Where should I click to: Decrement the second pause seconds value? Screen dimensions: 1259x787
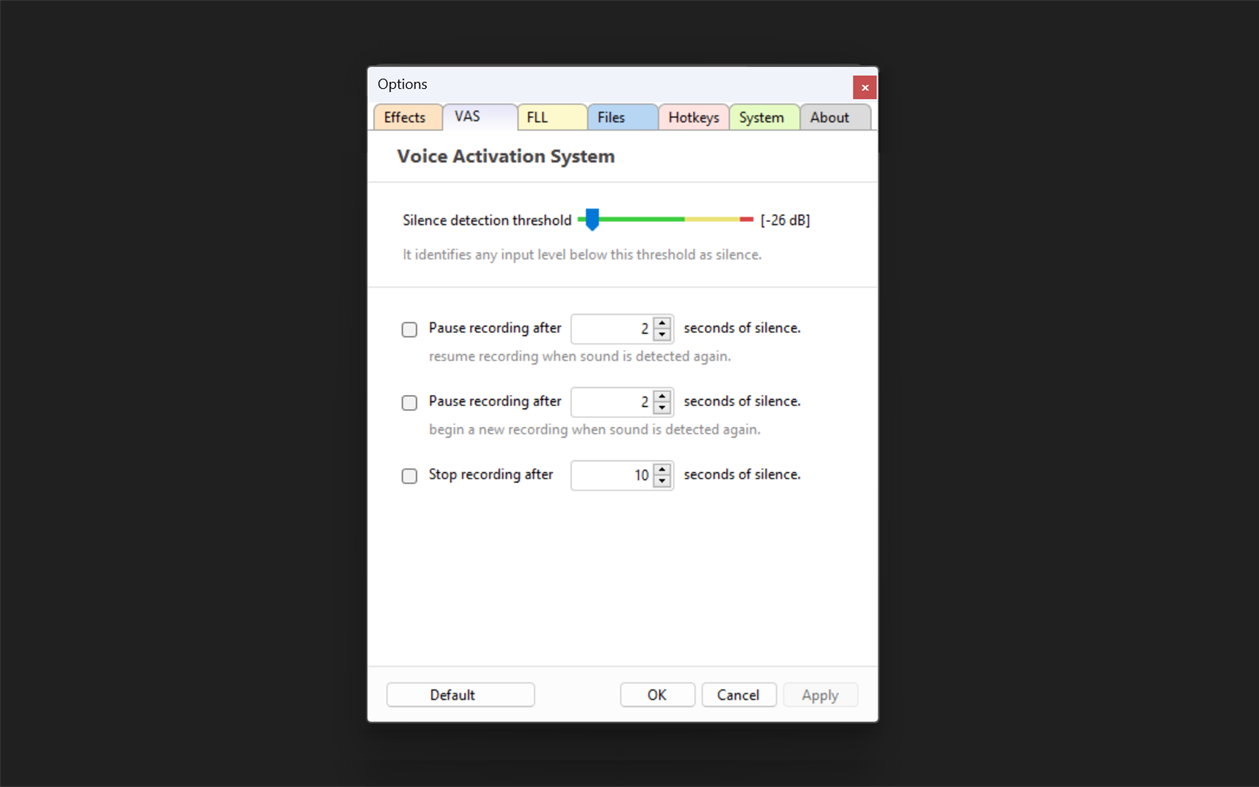661,406
